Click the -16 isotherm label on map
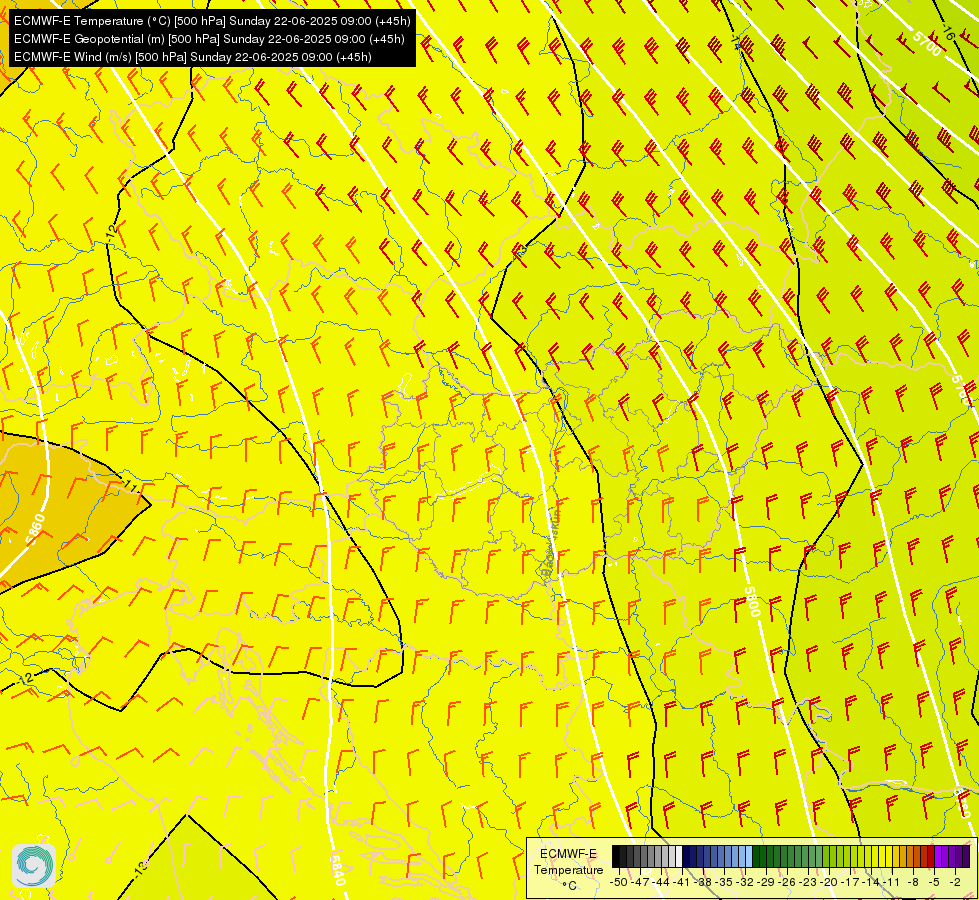The height and width of the screenshot is (900, 979). pyautogui.click(x=948, y=33)
